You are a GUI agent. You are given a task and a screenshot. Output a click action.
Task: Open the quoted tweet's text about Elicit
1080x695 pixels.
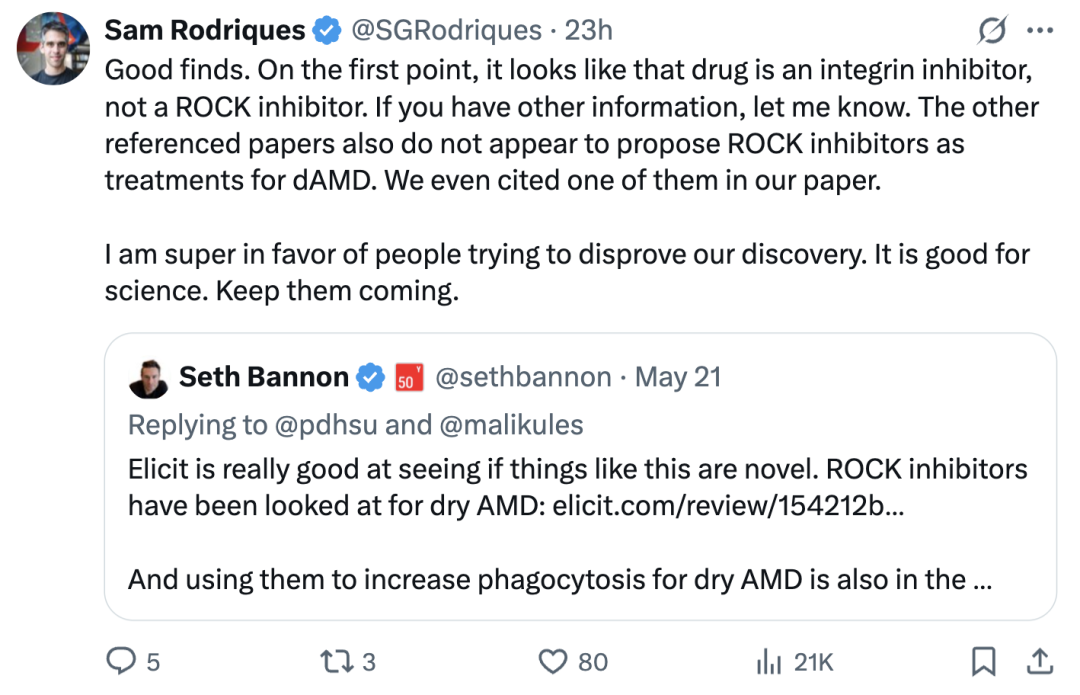pyautogui.click(x=578, y=487)
